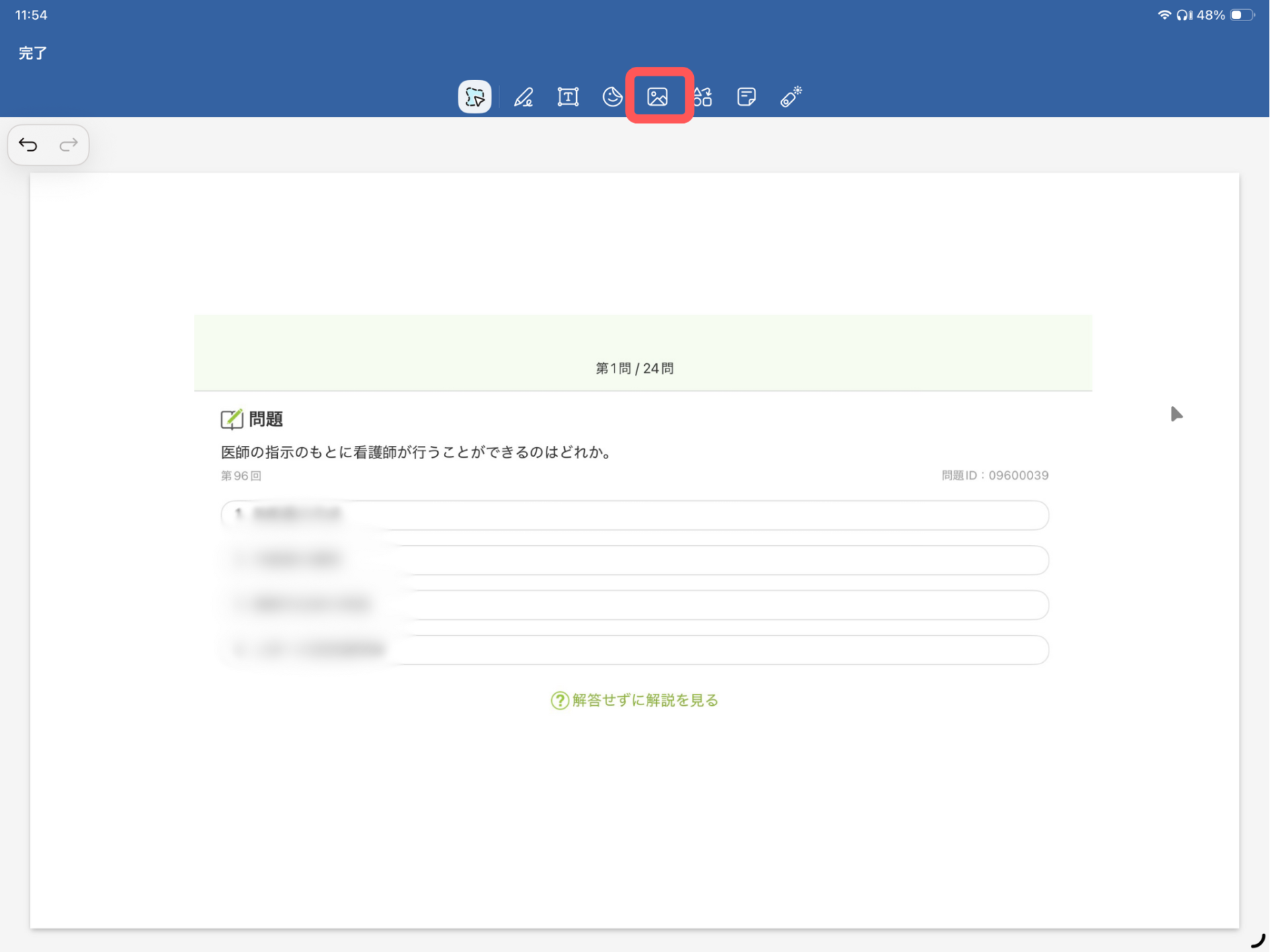This screenshot has width=1270, height=952.
Task: Pick the third answer option
Action: (634, 605)
